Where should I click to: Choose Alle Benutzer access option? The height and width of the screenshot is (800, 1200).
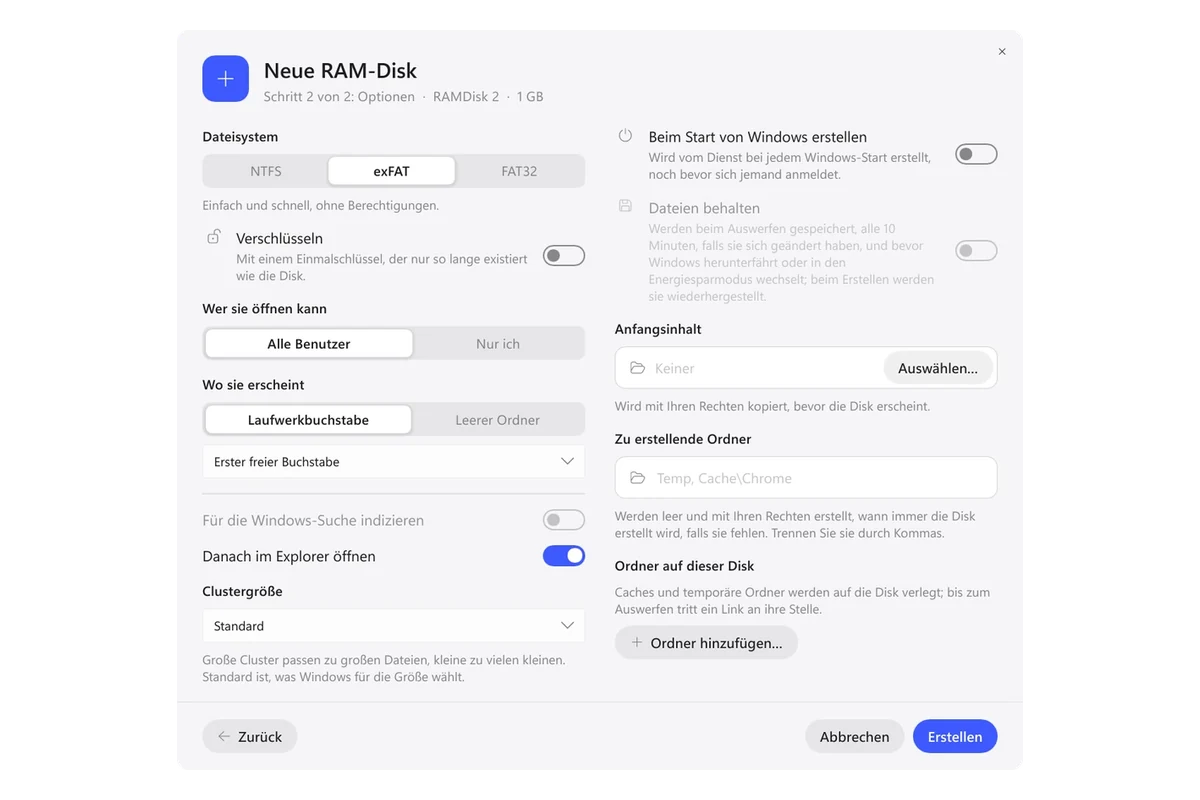309,344
